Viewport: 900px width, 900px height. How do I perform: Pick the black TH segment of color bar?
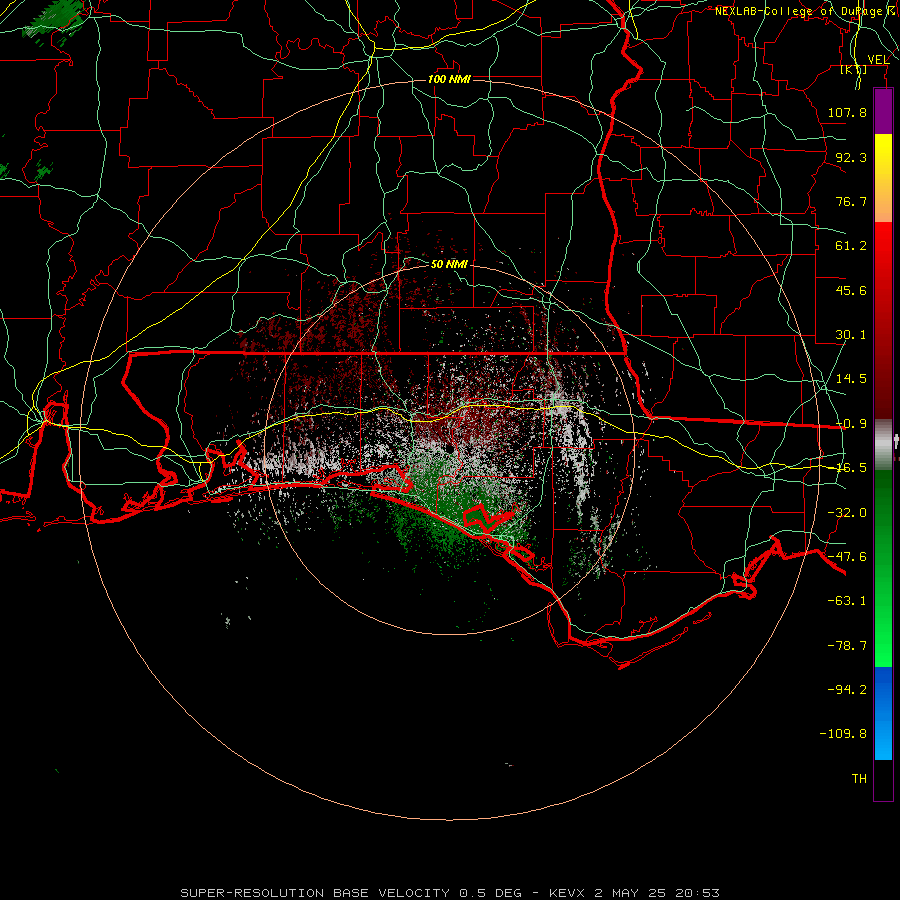click(883, 779)
